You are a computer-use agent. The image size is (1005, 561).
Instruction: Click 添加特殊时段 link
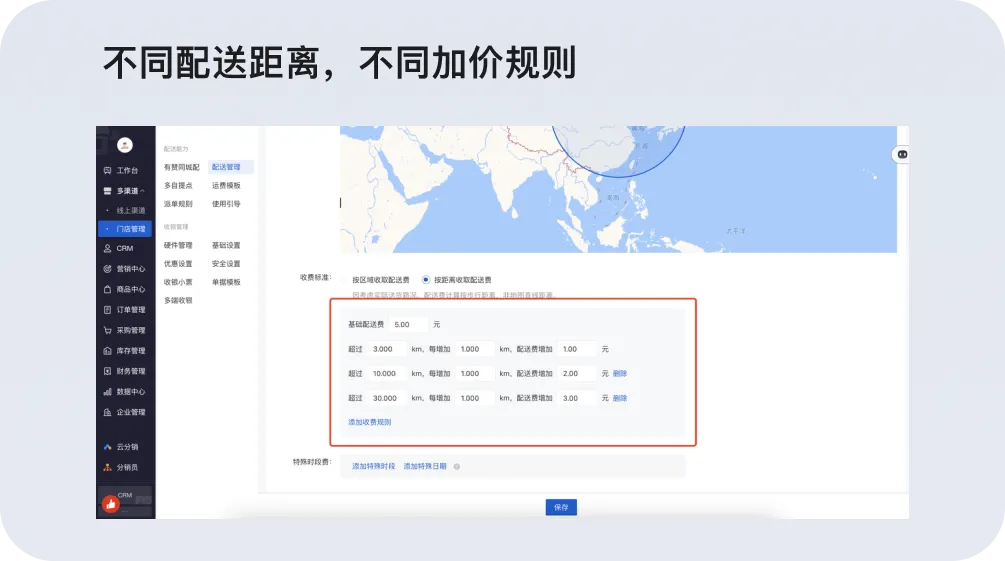[374, 467]
